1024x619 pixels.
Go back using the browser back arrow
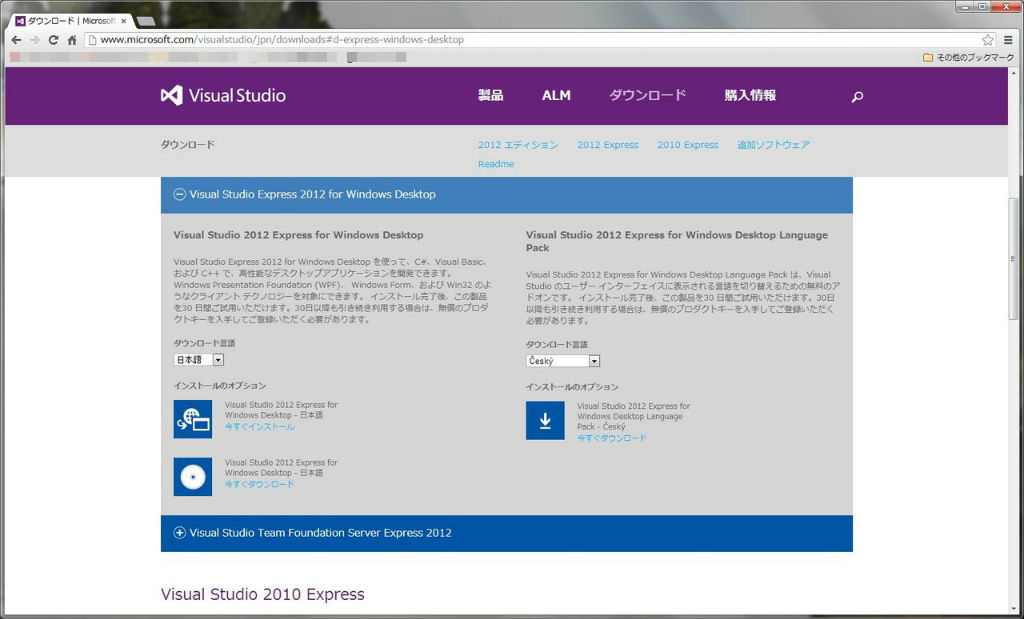[15, 40]
